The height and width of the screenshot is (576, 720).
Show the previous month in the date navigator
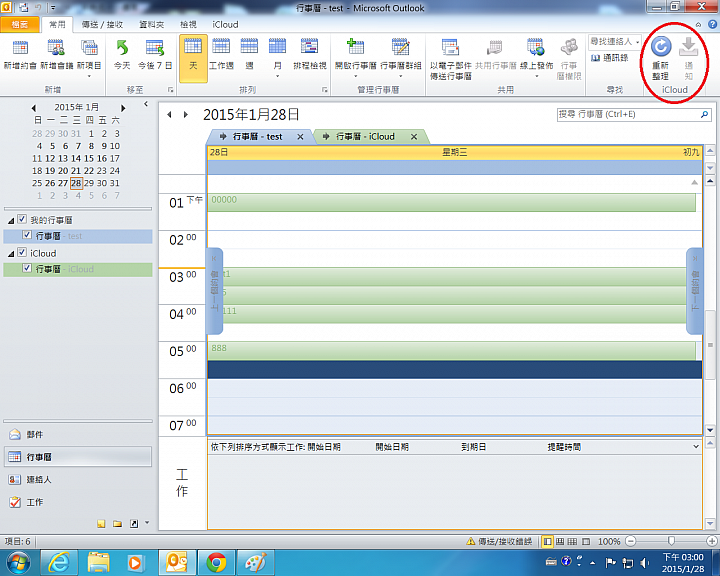click(34, 108)
